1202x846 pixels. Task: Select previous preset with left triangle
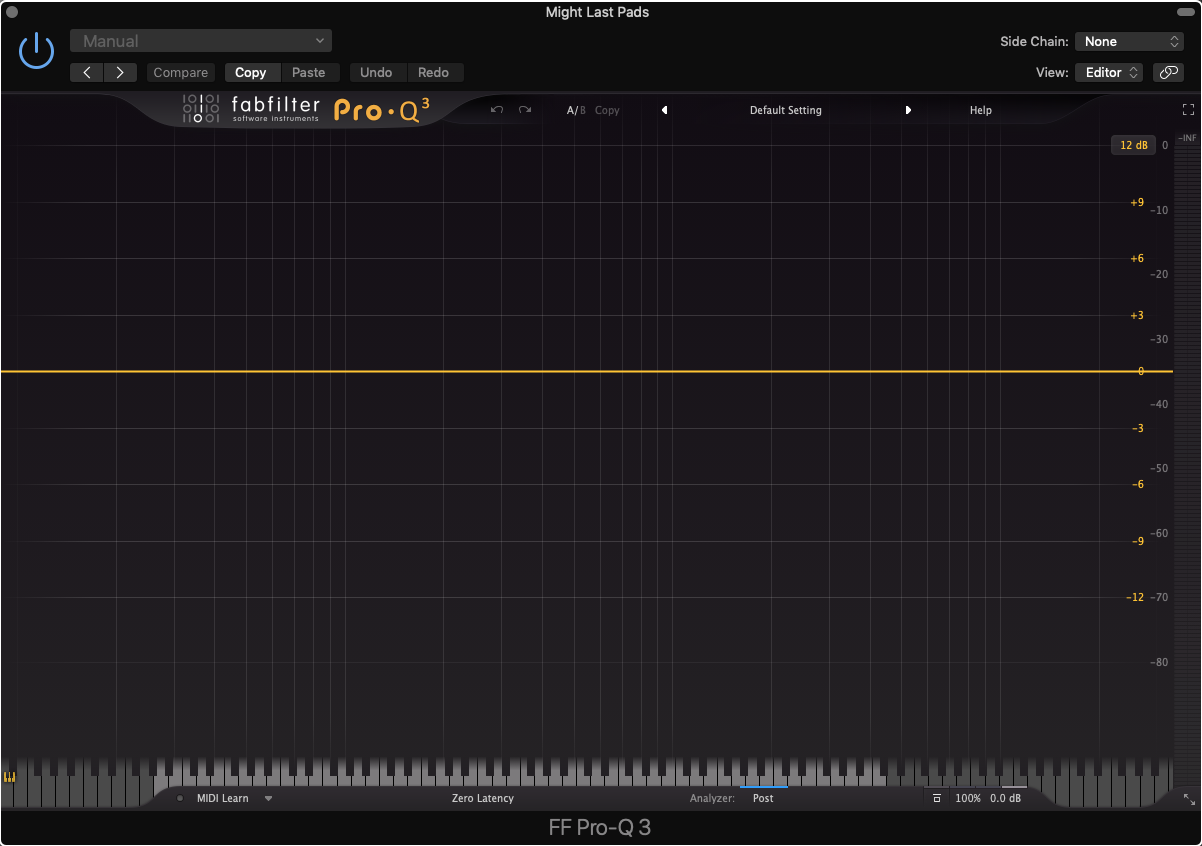tap(664, 110)
